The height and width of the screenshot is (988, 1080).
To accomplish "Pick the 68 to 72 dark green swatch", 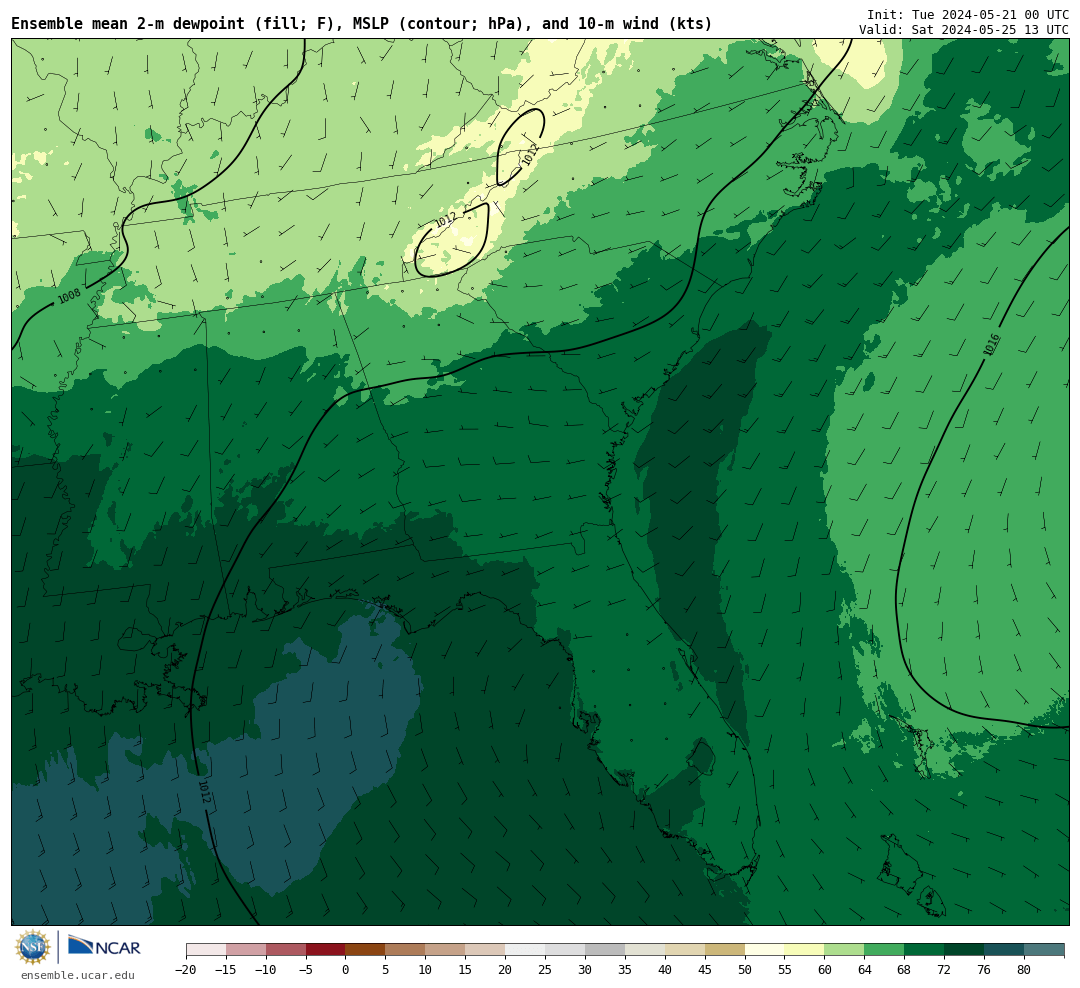I will 925,950.
